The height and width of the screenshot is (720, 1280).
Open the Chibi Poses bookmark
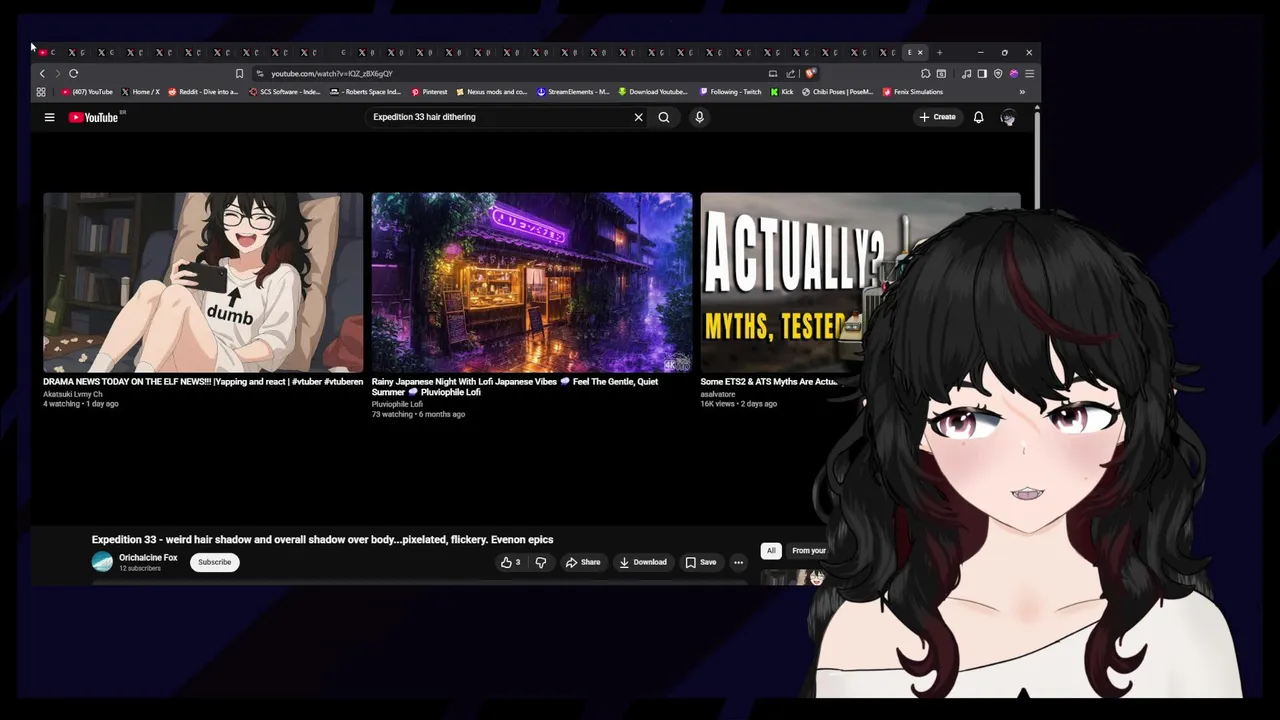point(837,92)
